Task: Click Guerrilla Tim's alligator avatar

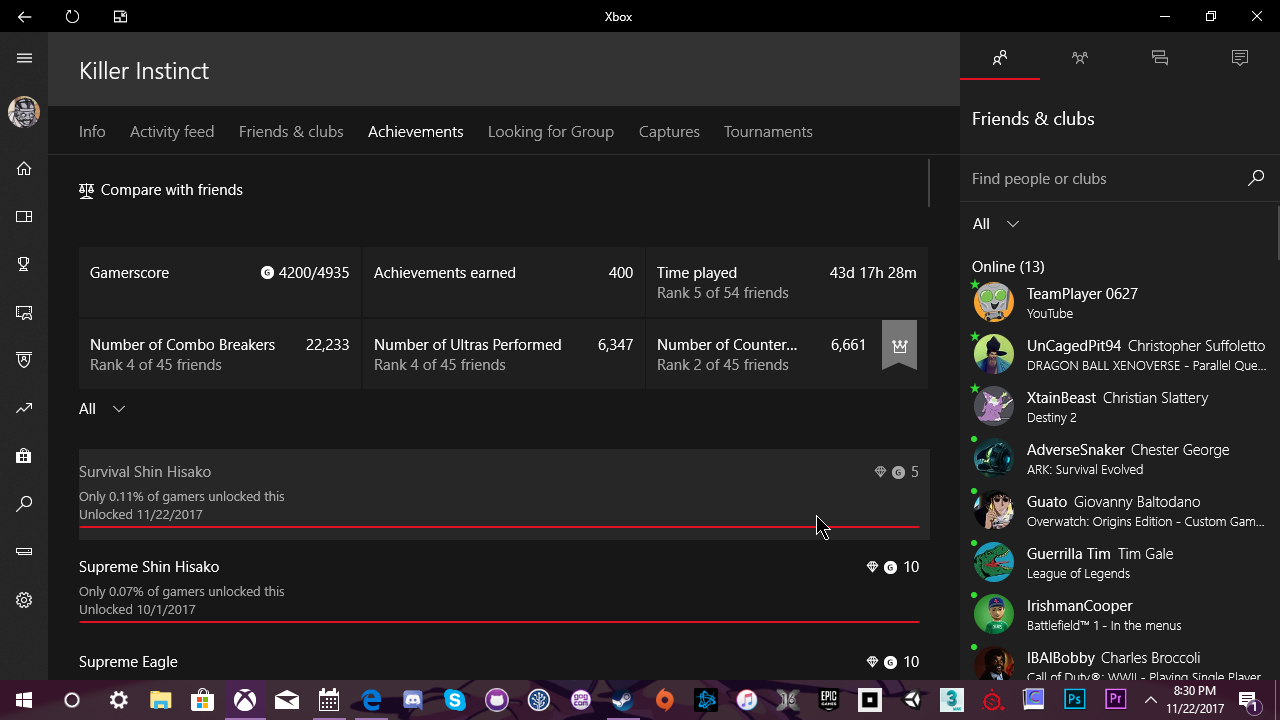Action: point(994,562)
